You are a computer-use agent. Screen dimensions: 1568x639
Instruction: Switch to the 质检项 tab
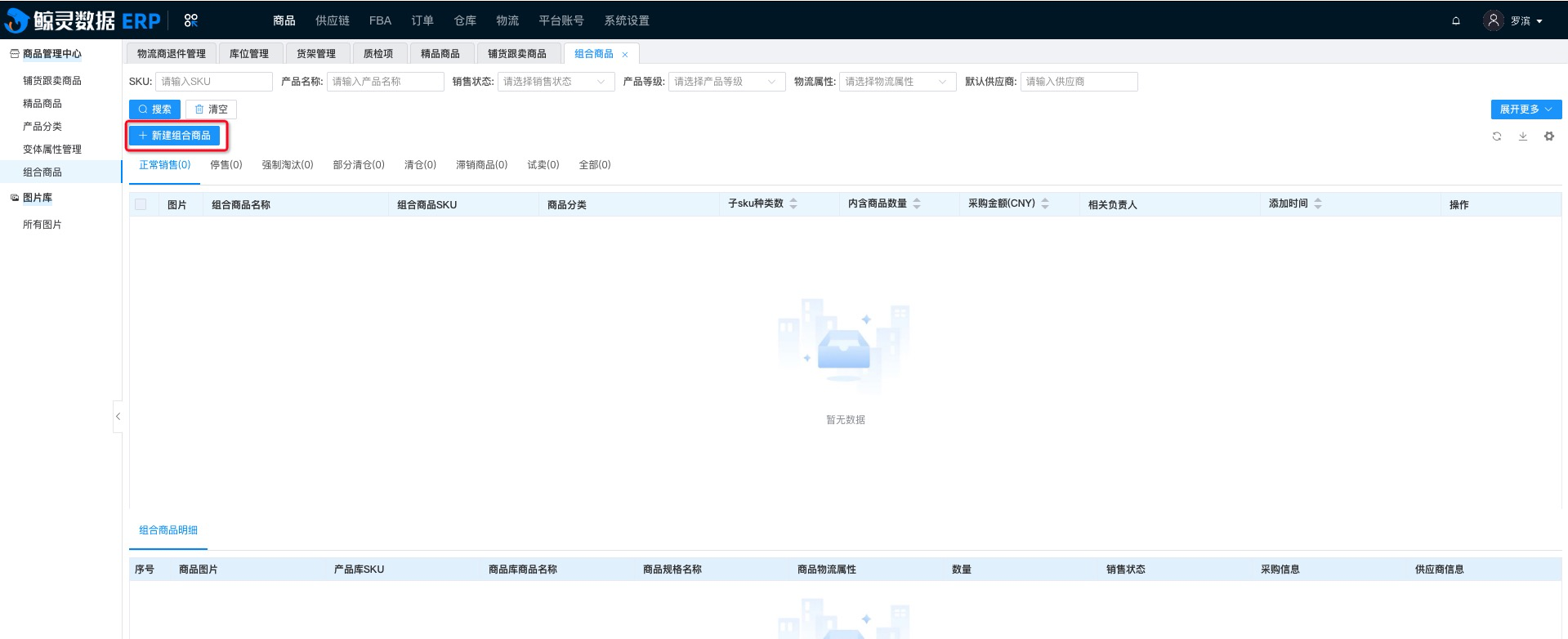pos(378,54)
